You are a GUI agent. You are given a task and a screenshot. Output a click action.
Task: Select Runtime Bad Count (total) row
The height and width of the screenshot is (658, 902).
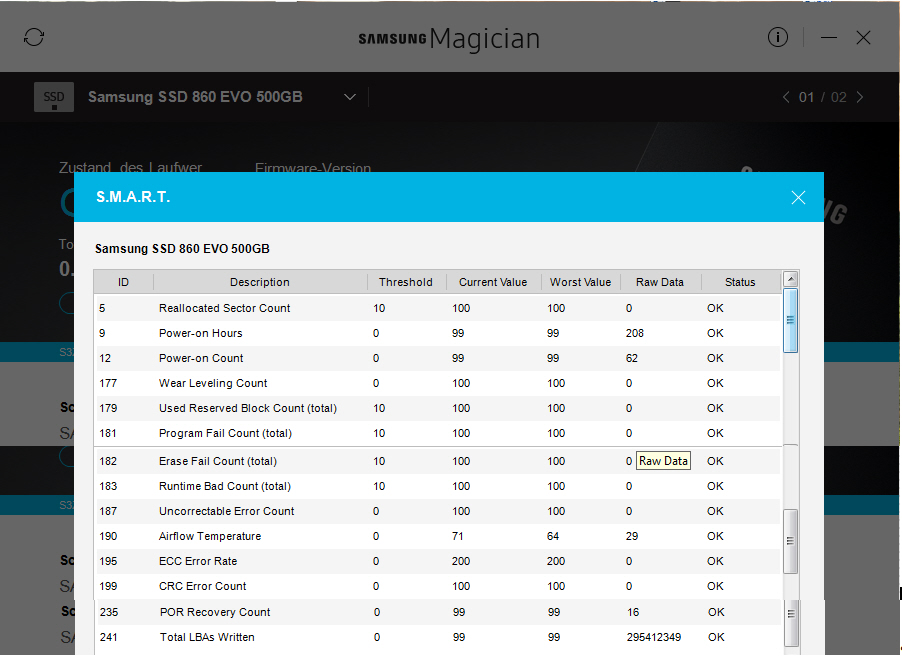[438, 487]
